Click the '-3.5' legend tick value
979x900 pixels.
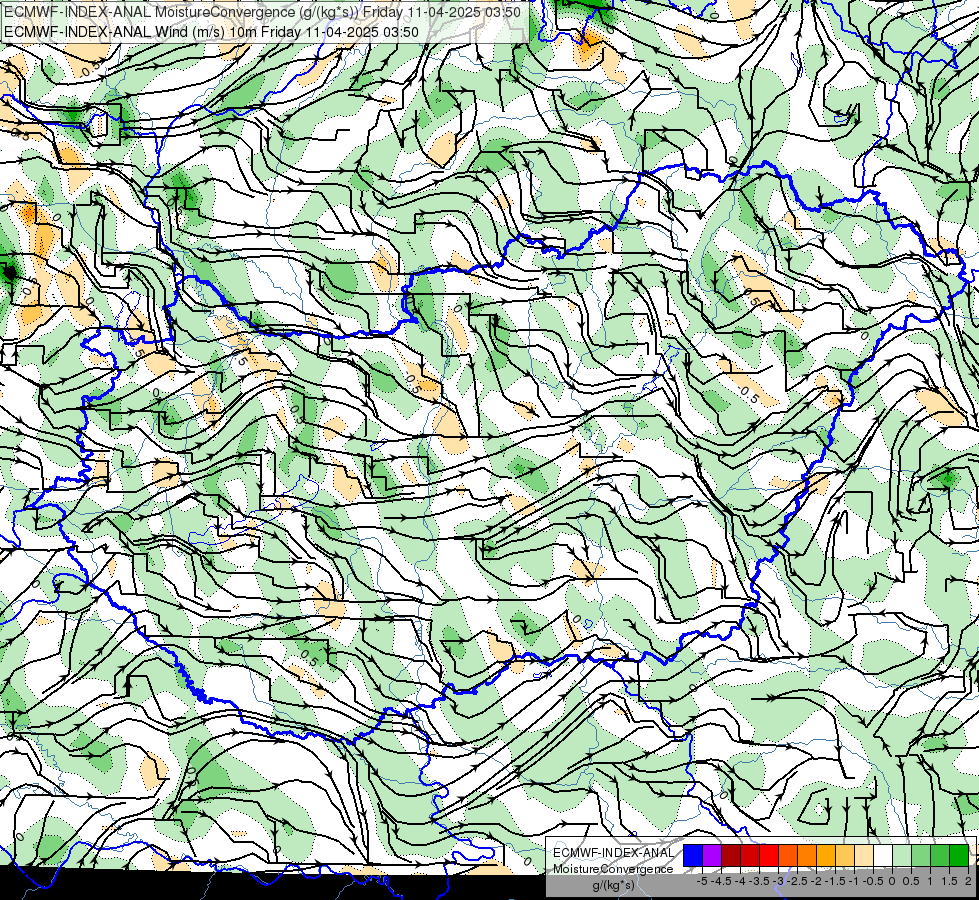pyautogui.click(x=759, y=881)
